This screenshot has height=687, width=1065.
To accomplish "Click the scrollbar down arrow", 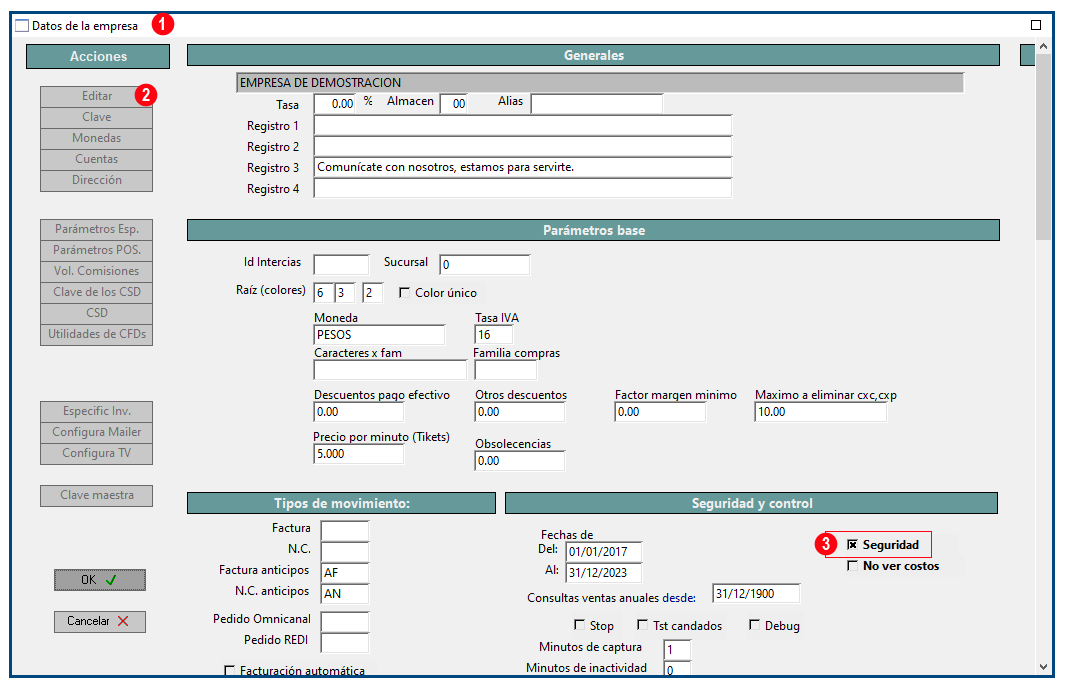I will (x=1043, y=667).
